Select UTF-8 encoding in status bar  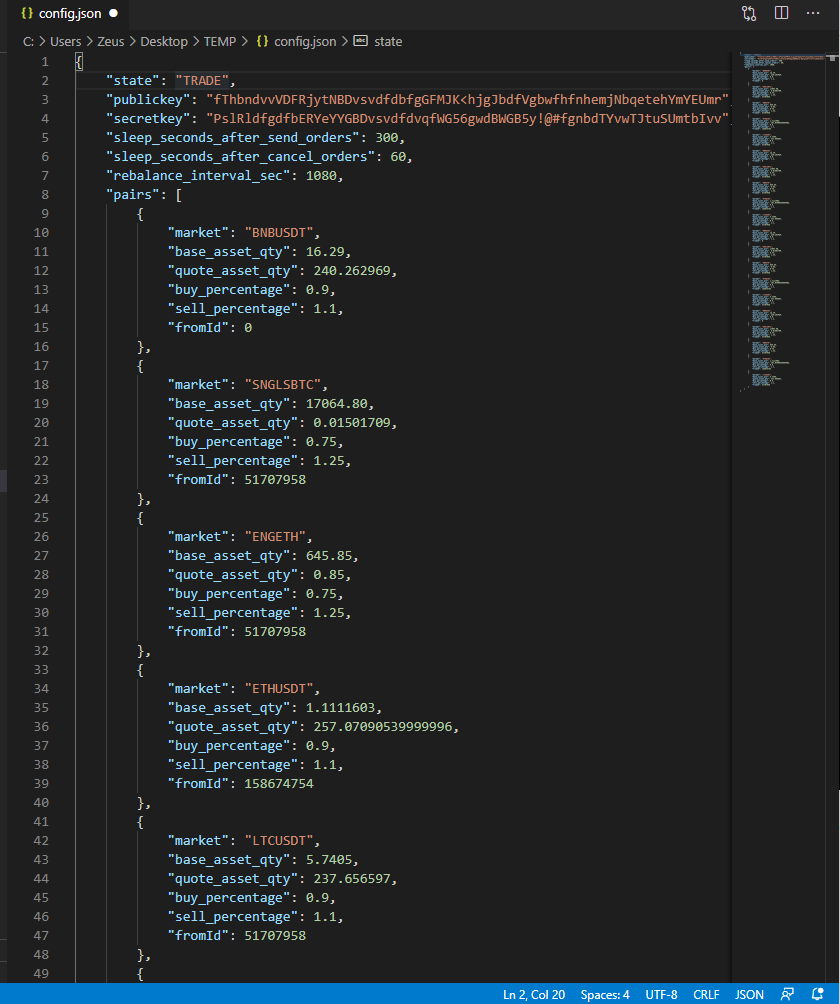coord(661,994)
